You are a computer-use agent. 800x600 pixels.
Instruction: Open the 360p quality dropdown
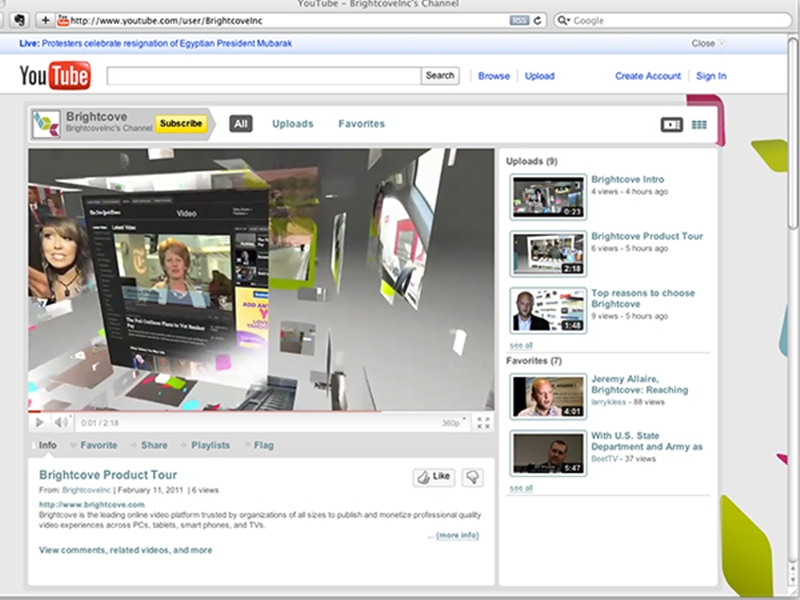coord(454,422)
